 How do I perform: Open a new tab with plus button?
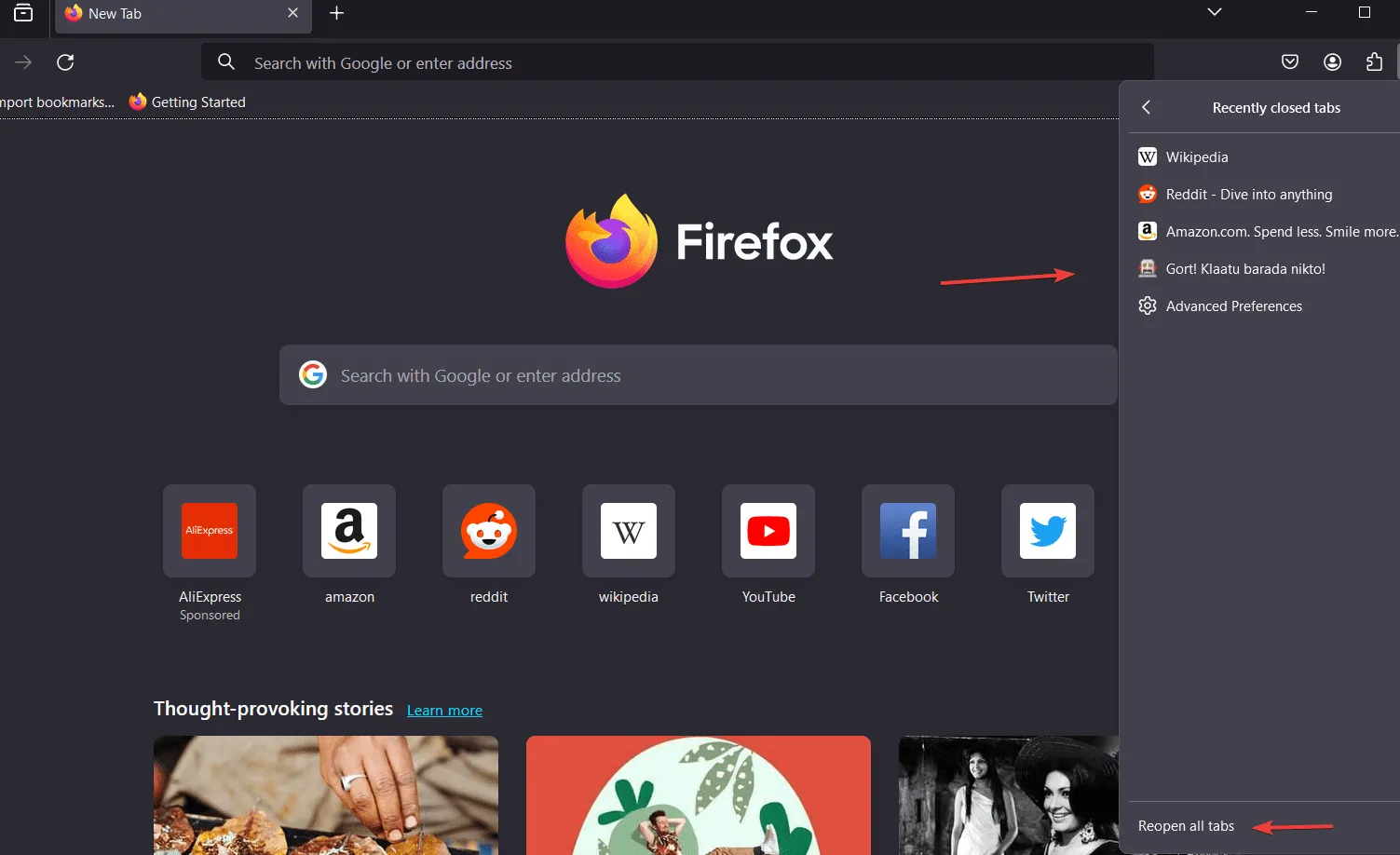(337, 13)
